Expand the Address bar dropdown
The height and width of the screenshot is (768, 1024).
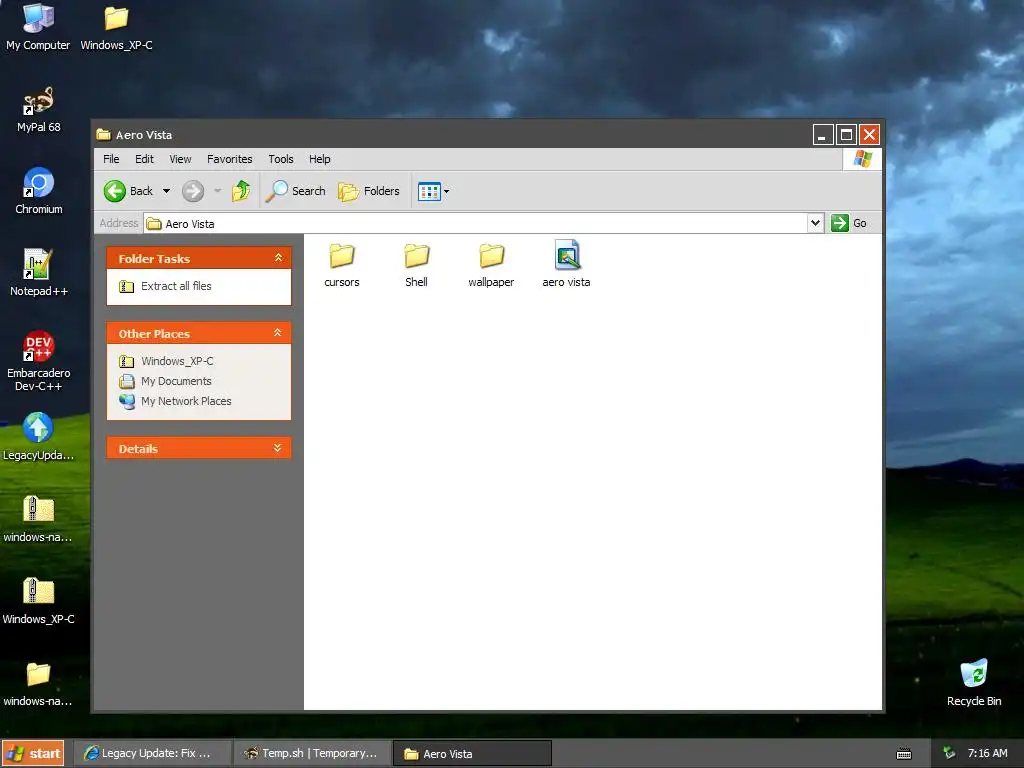click(x=815, y=223)
